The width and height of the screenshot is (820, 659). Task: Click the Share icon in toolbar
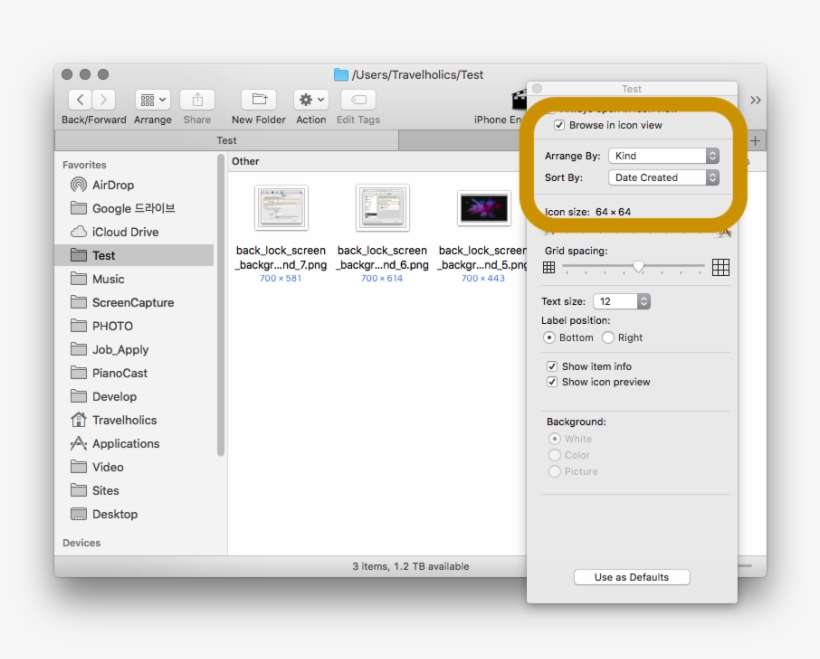195,101
